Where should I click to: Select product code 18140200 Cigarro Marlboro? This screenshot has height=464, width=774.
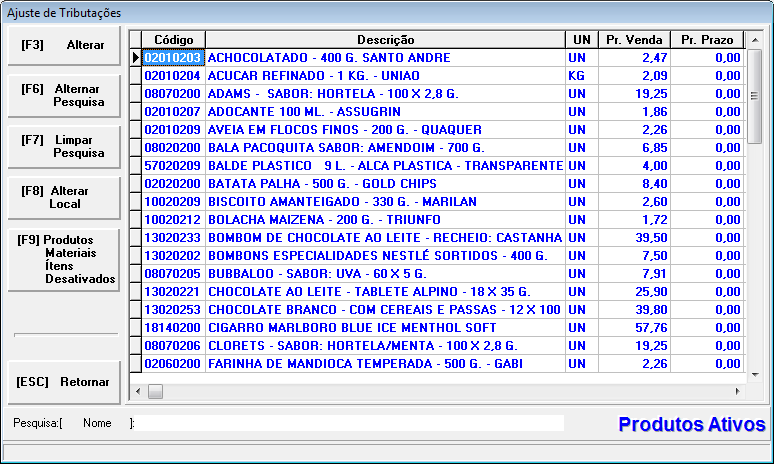coord(173,327)
